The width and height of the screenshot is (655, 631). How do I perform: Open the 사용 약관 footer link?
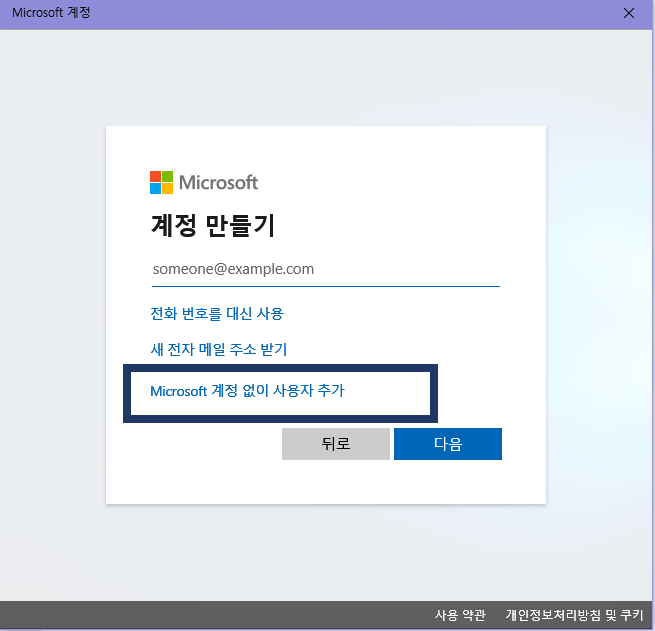tap(460, 615)
